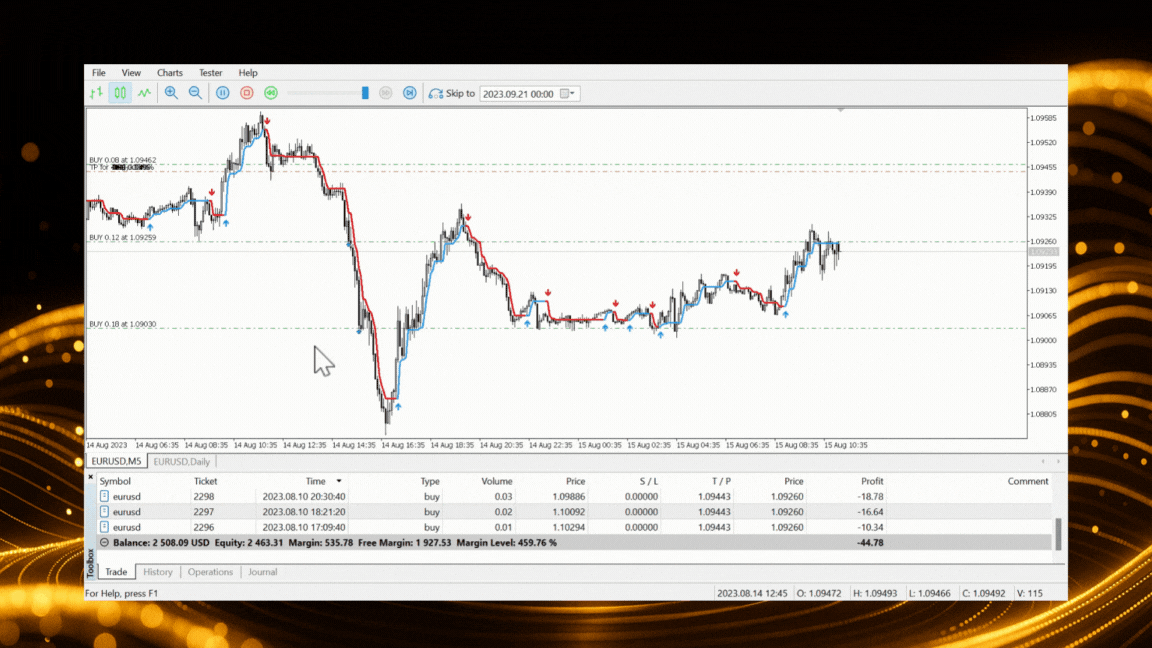Click the profit value -18.78
Screen dimensions: 1152x648
point(870,497)
